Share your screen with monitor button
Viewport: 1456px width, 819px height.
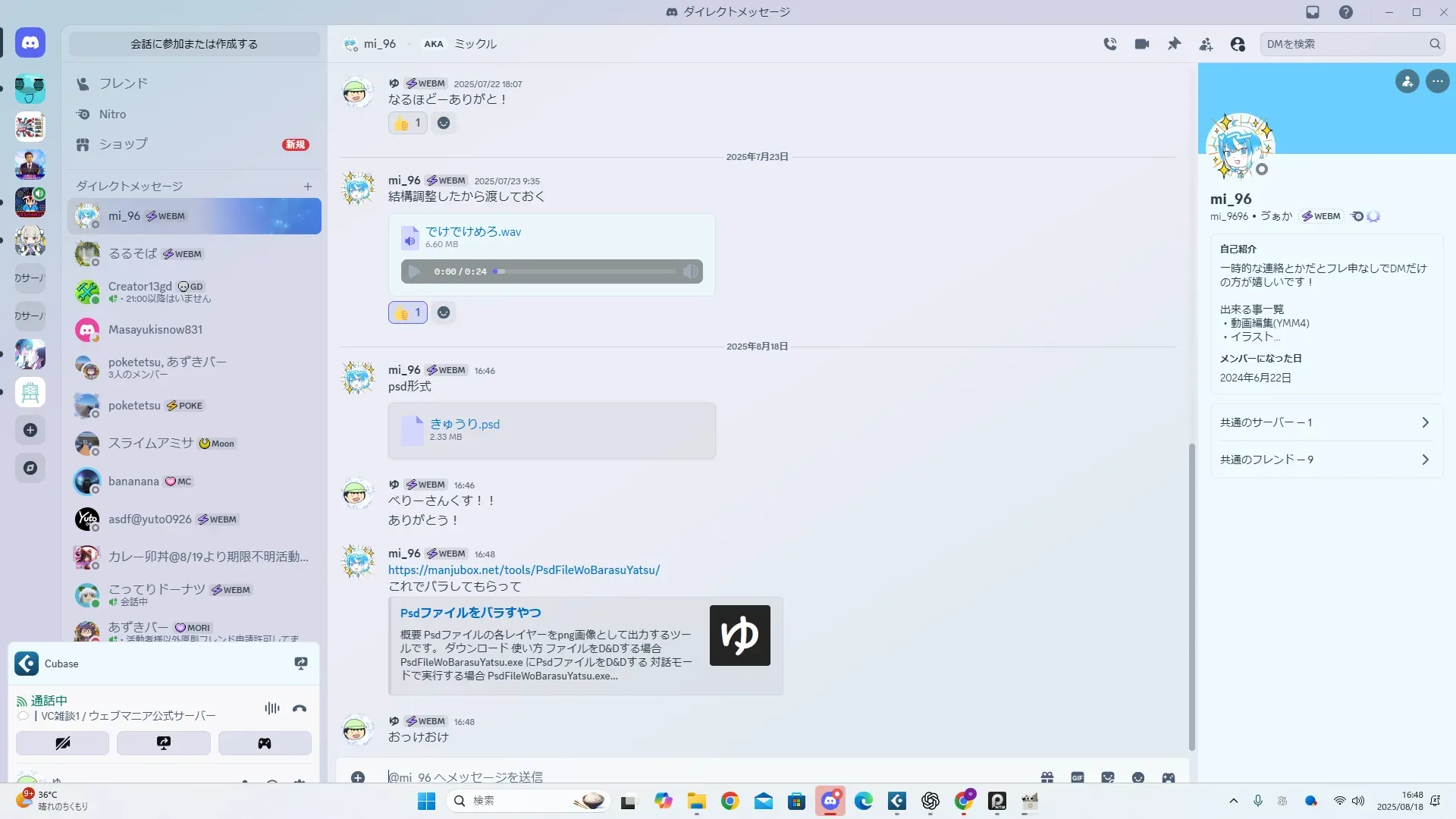(x=164, y=743)
